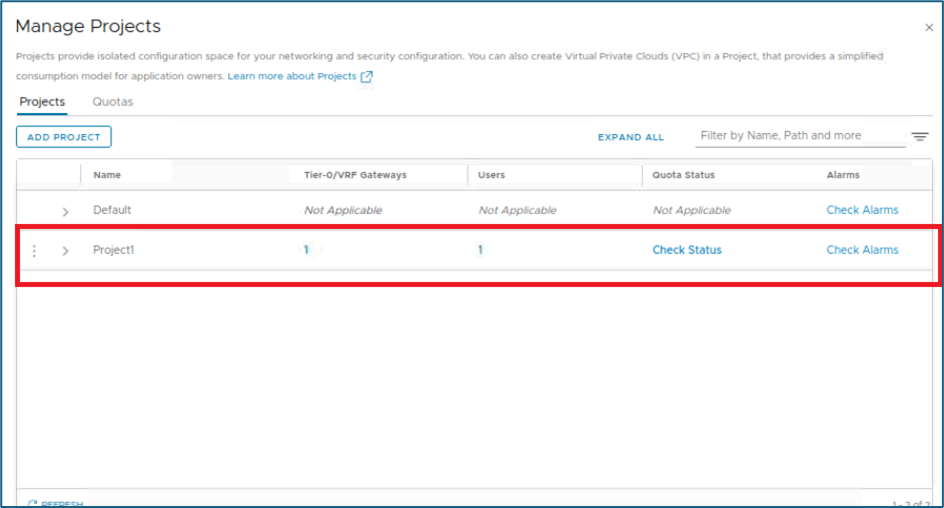
Task: Select the Quota Status column header
Action: [683, 175]
